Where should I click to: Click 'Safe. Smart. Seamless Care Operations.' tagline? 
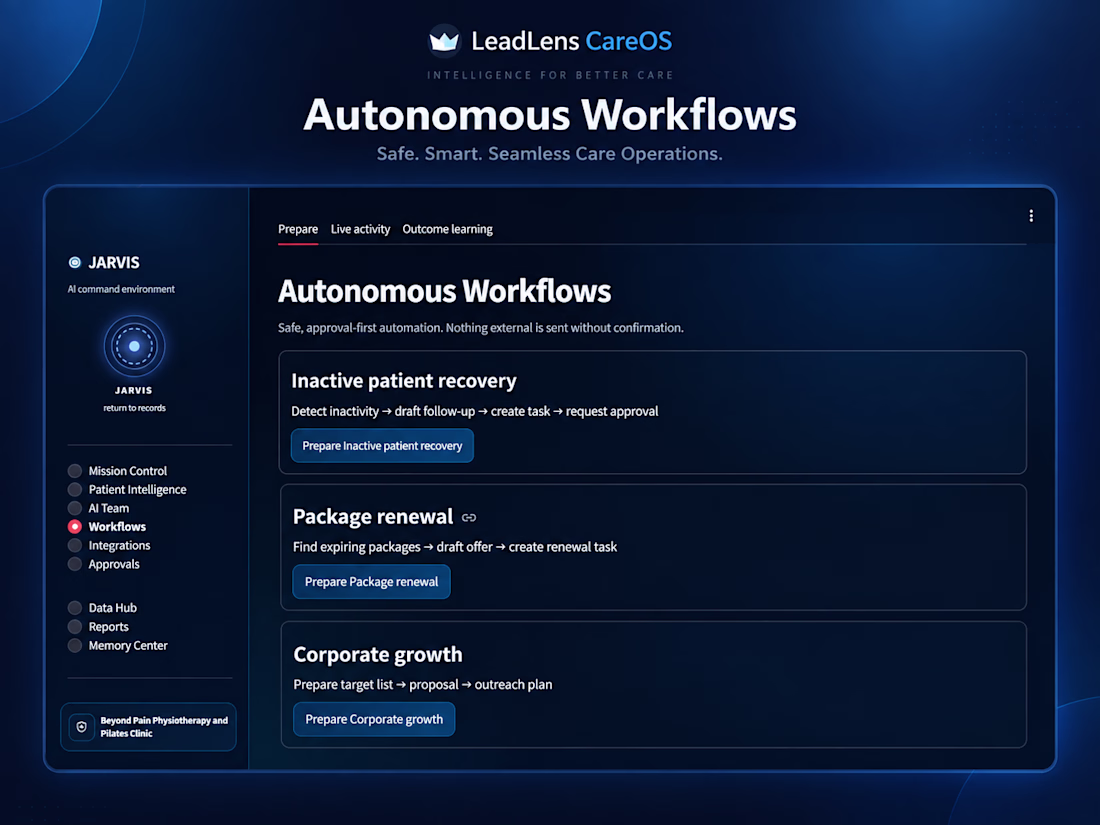point(549,154)
